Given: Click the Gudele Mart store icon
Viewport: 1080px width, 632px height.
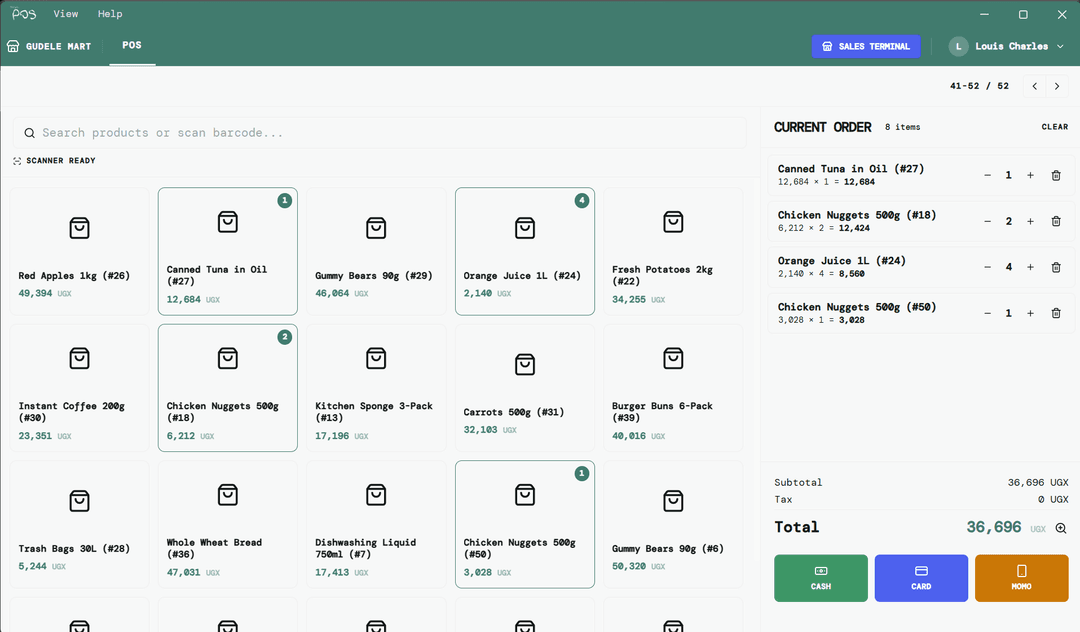Looking at the screenshot, I should click(13, 46).
